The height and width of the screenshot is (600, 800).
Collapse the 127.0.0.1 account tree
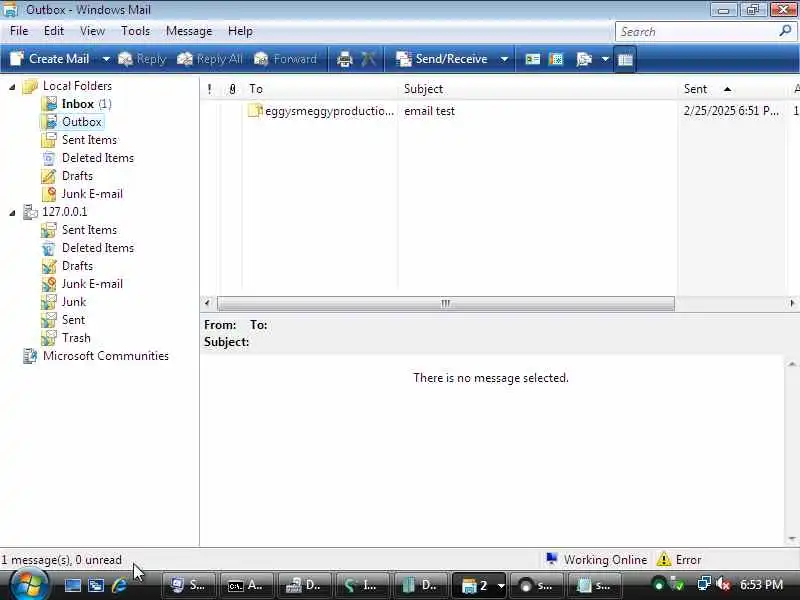tap(12, 213)
